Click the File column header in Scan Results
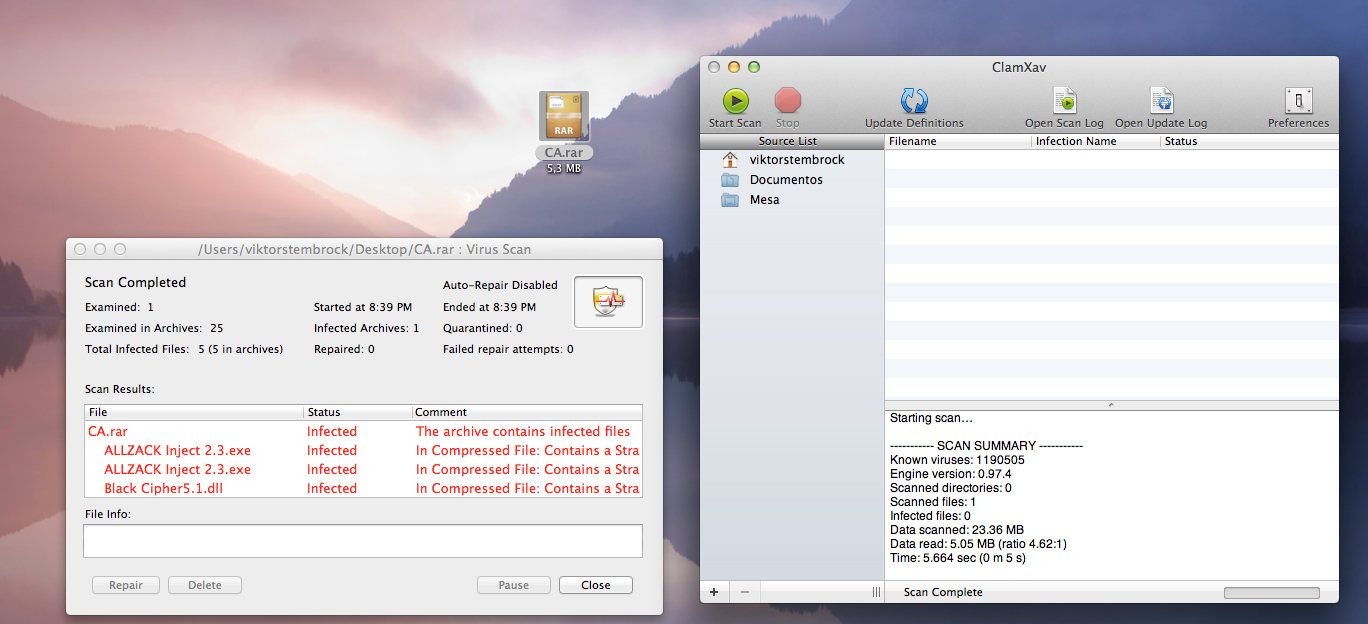 point(194,412)
